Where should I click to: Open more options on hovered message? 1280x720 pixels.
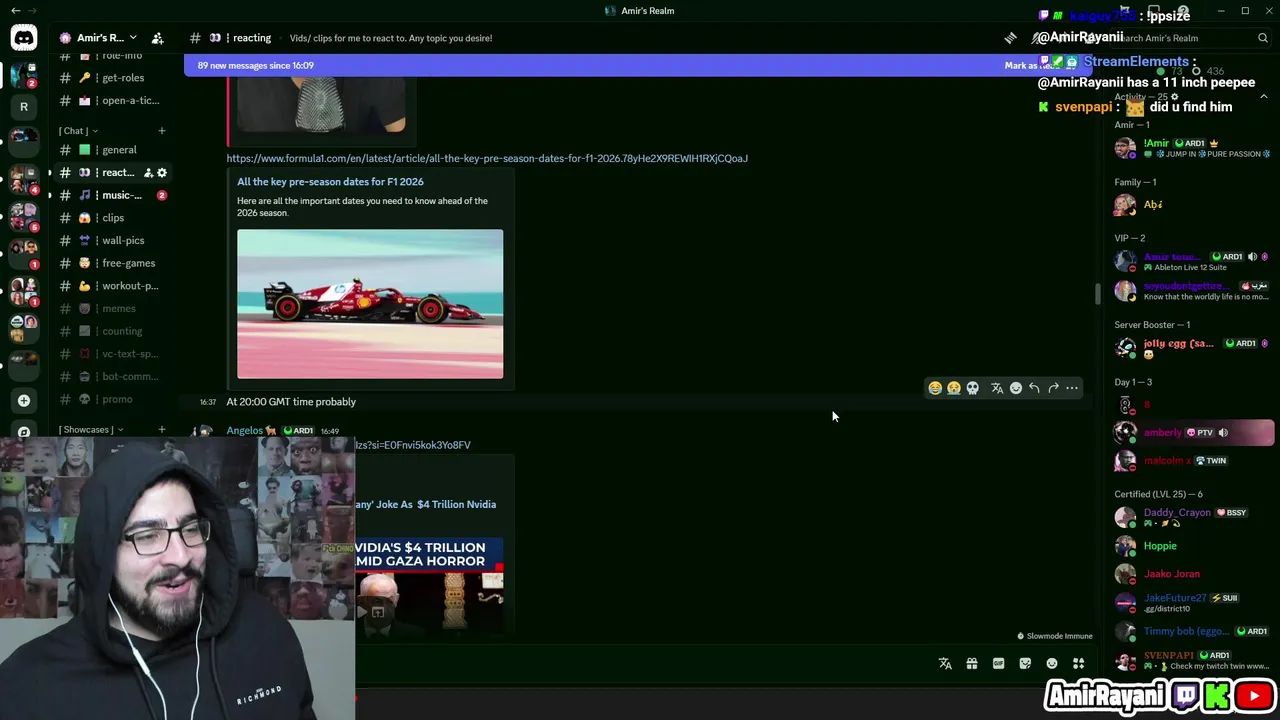coord(1072,388)
